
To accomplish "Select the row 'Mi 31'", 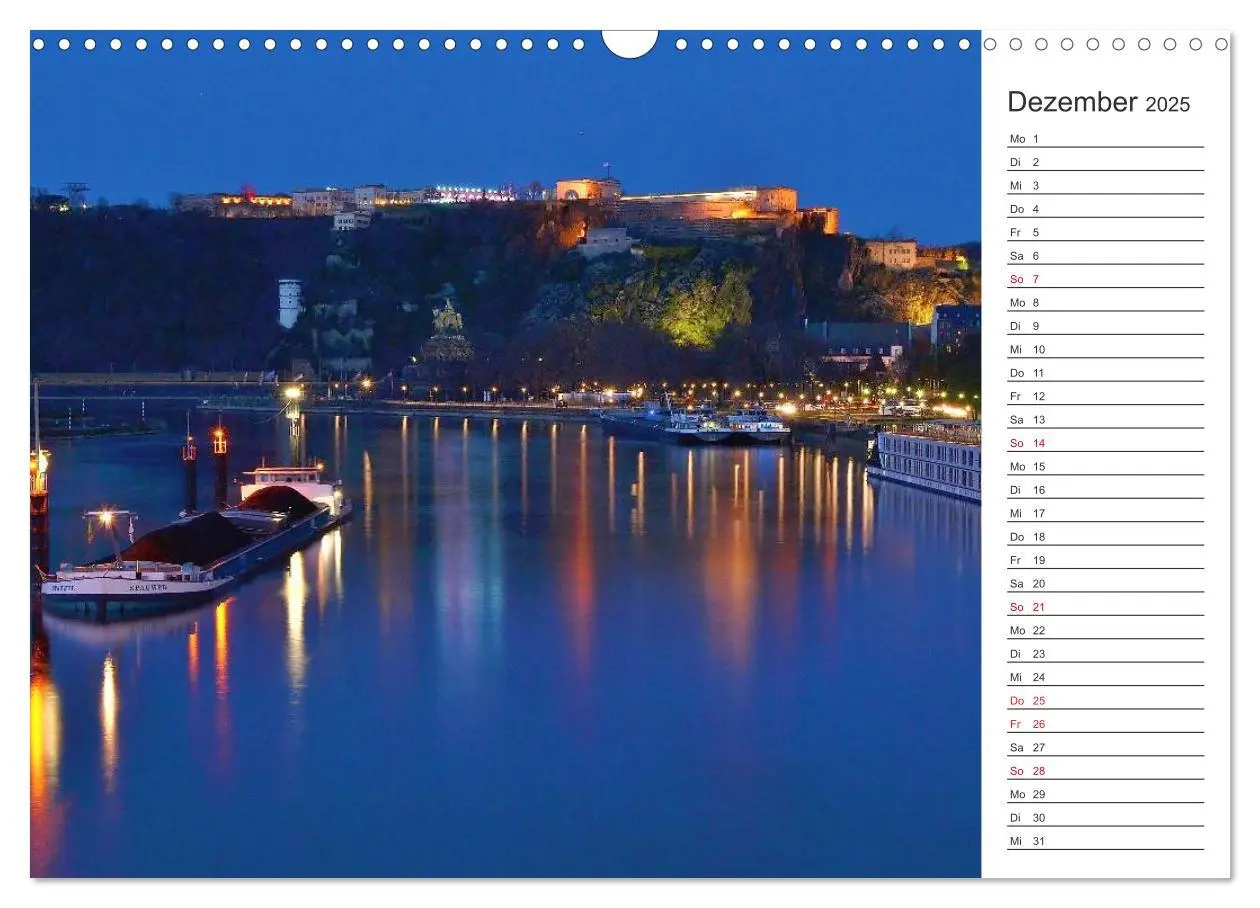I will 1106,841.
